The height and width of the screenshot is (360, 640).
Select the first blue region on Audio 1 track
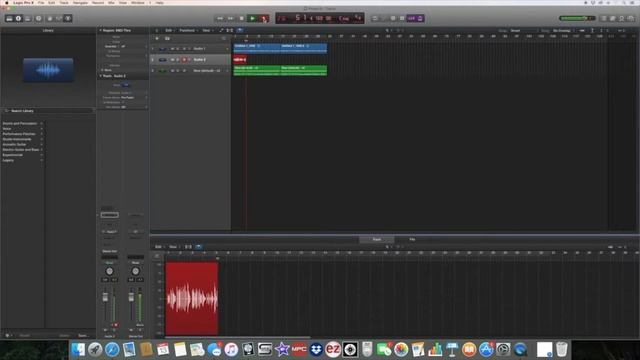(x=257, y=49)
